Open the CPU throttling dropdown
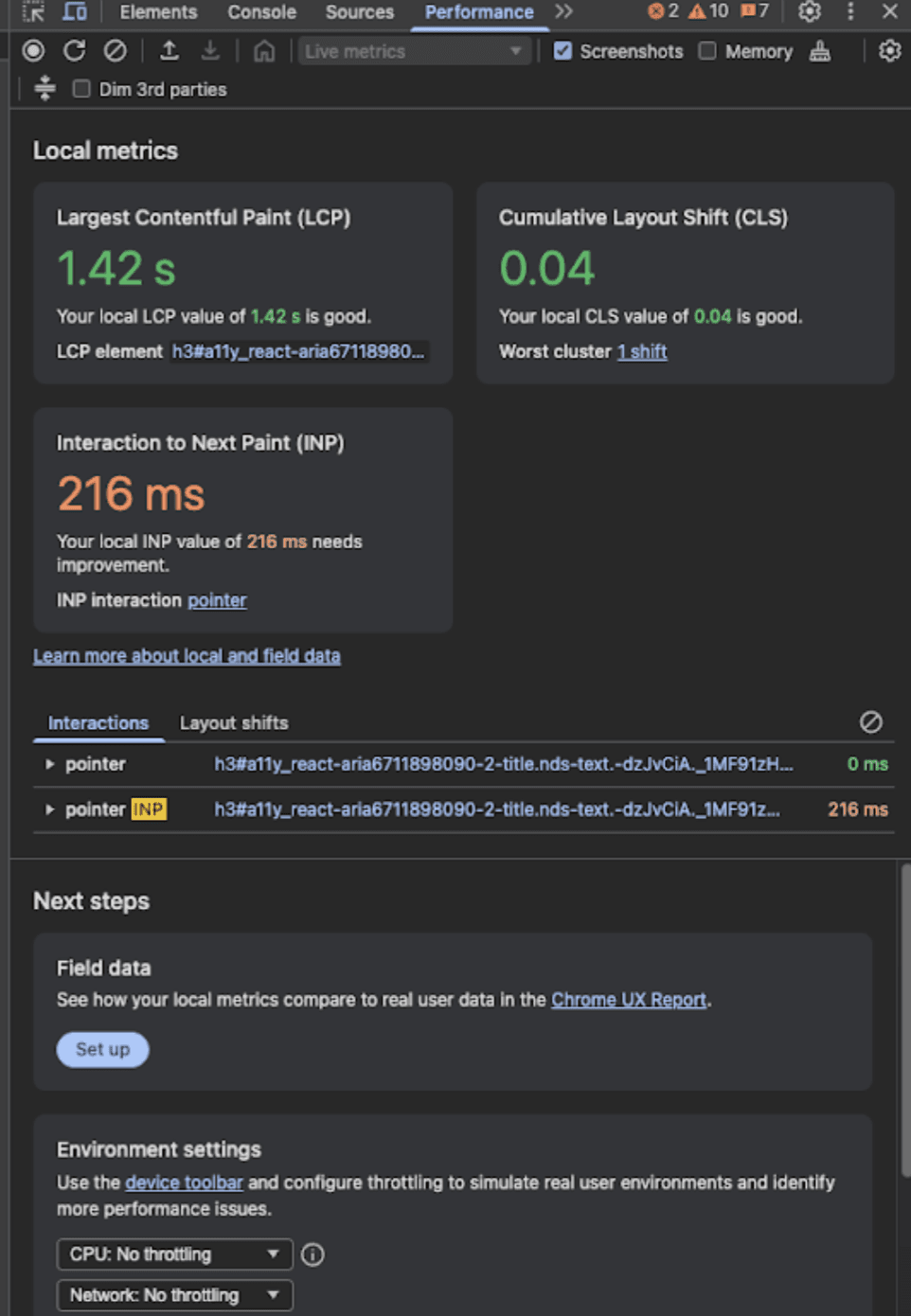The image size is (911, 1316). pyautogui.click(x=174, y=1254)
